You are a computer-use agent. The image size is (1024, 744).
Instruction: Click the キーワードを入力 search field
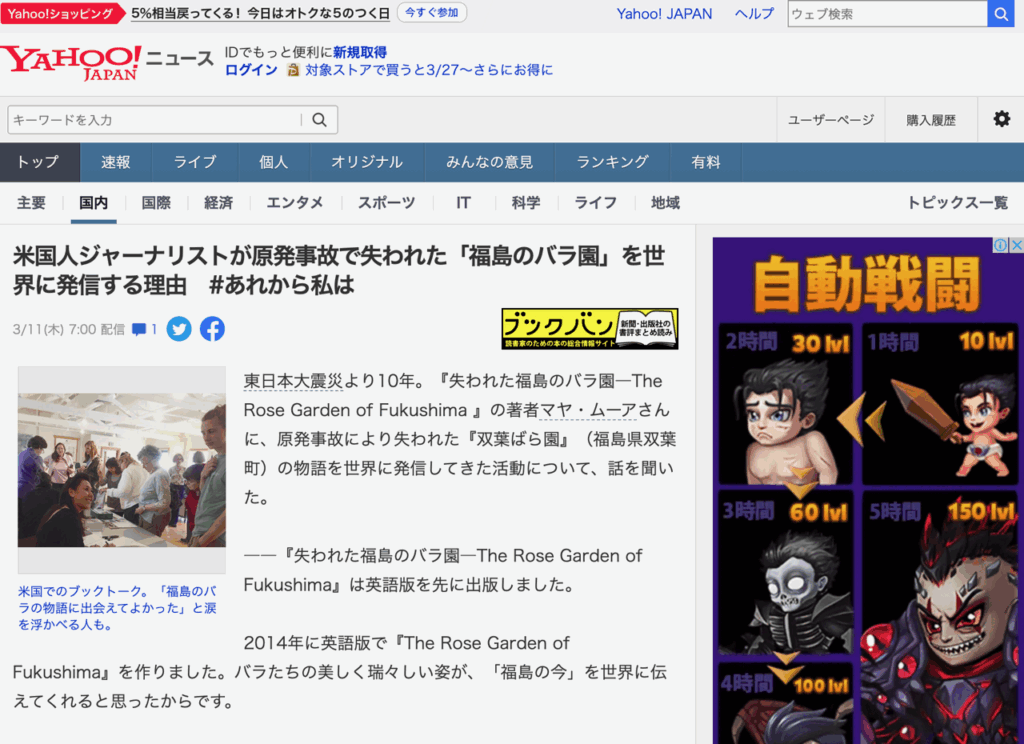click(155, 120)
